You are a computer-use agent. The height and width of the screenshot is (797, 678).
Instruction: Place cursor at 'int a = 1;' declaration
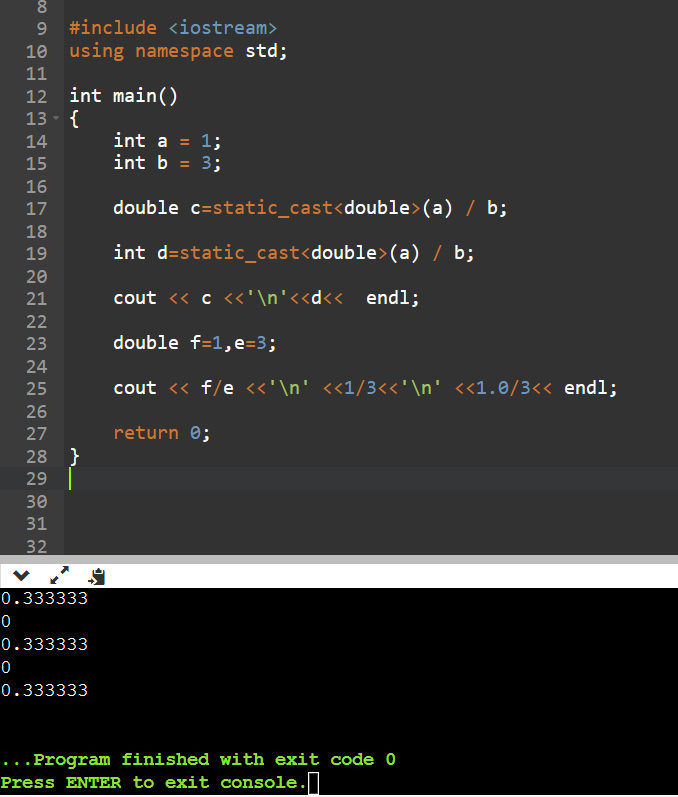pyautogui.click(x=167, y=141)
